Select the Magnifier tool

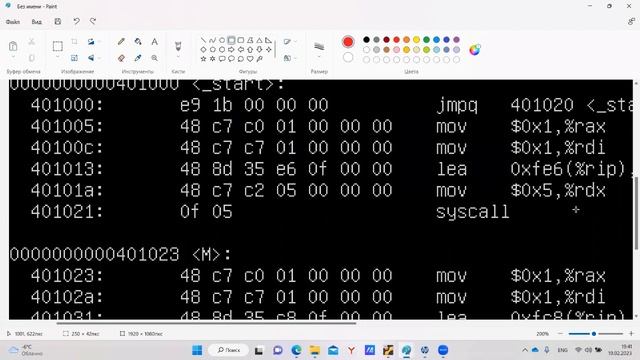click(x=154, y=58)
